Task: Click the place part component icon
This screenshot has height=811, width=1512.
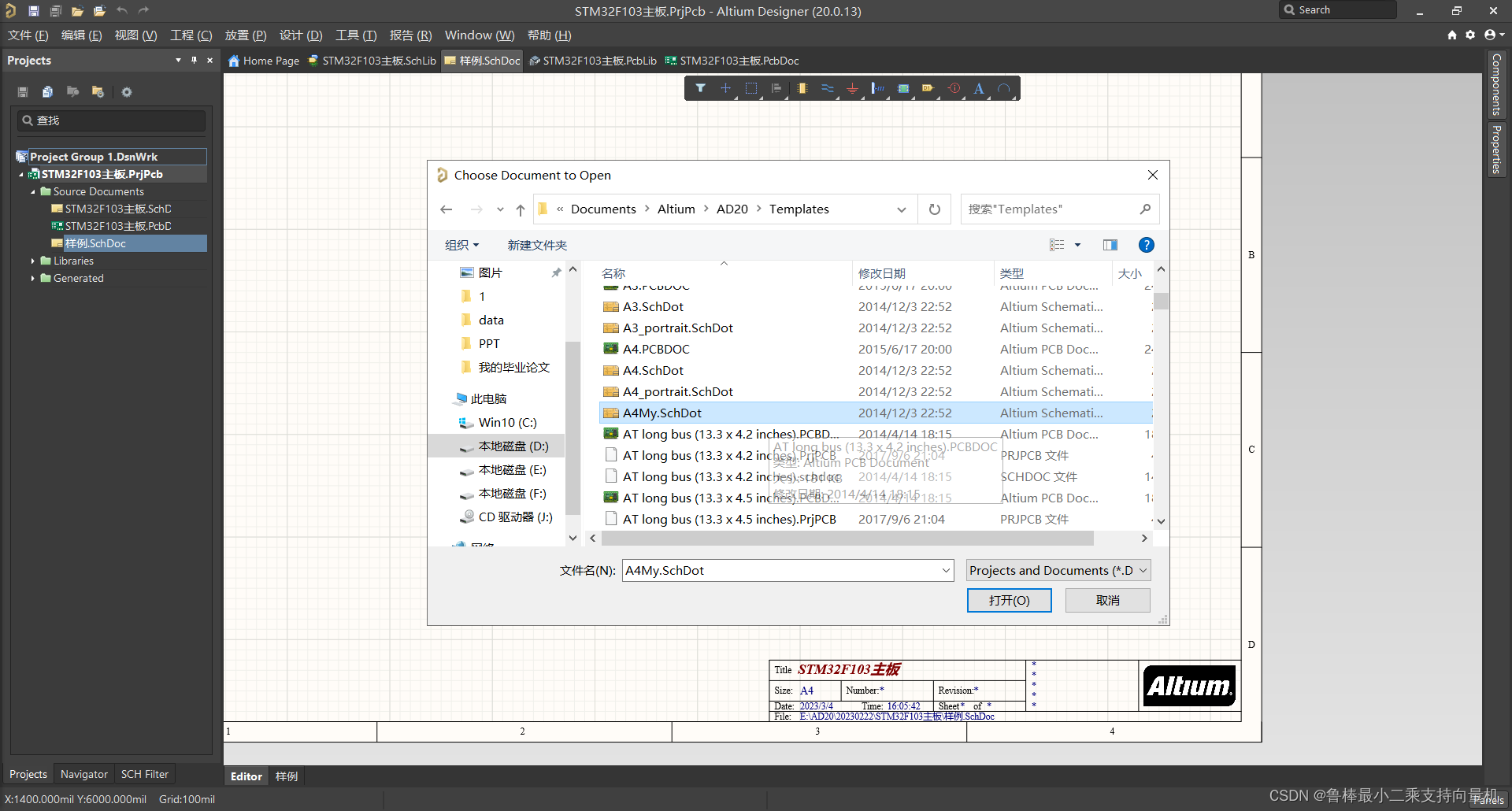Action: tap(802, 88)
